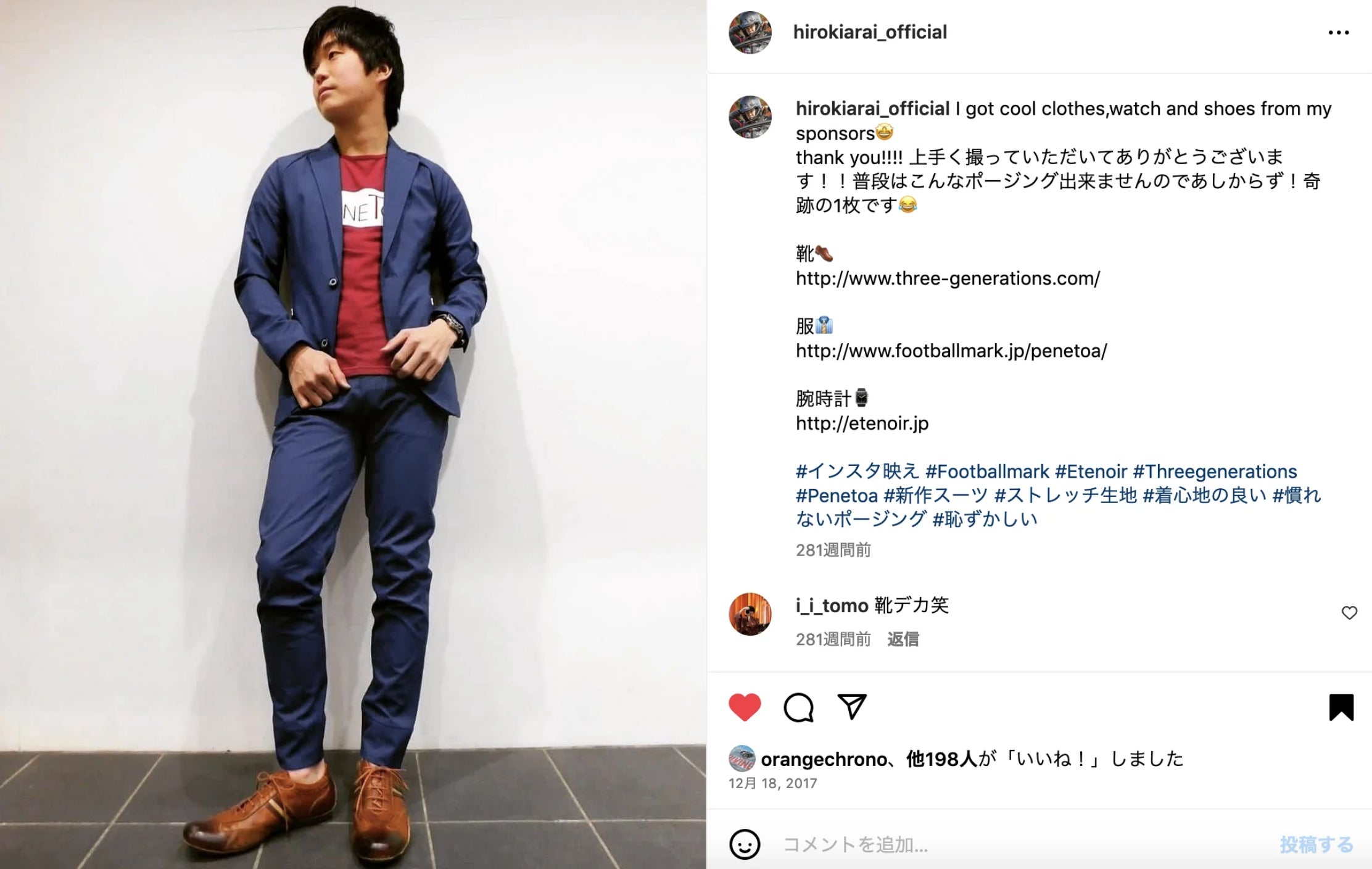Open the three-dot more options menu

[1339, 33]
